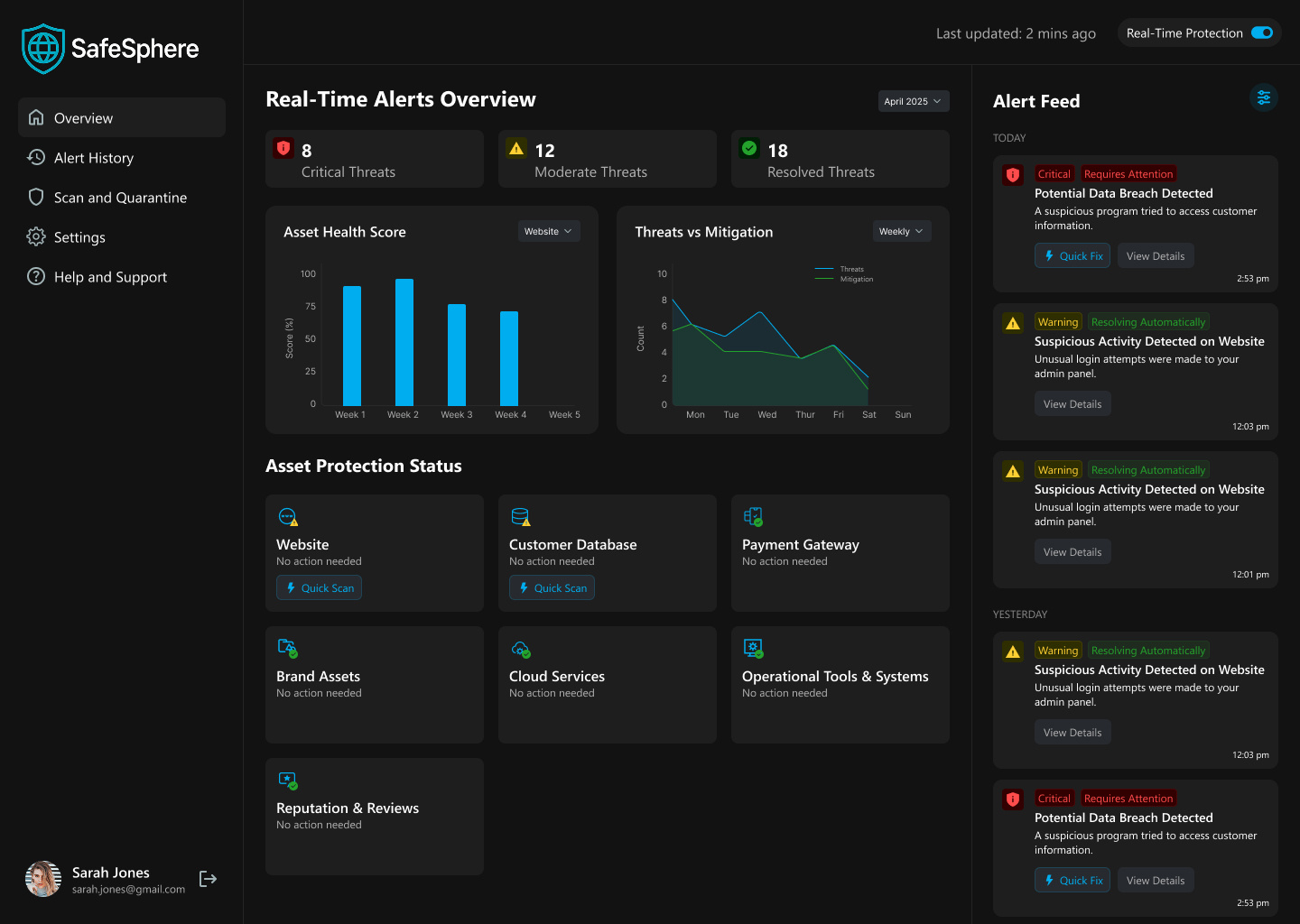Toggle Real-Time Protection switch
1300x924 pixels.
tap(1261, 33)
